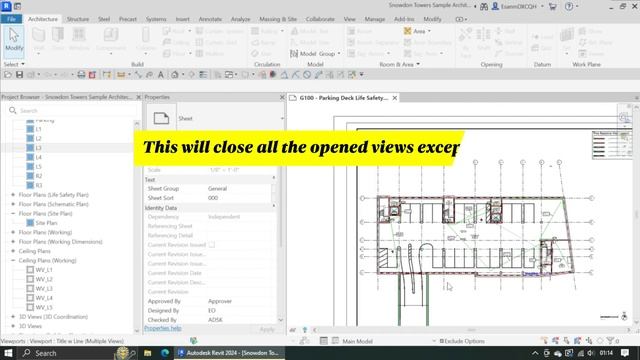This screenshot has width=640, height=360.
Task: Open Microsoft Edge from taskbar
Action: [x=165, y=353]
